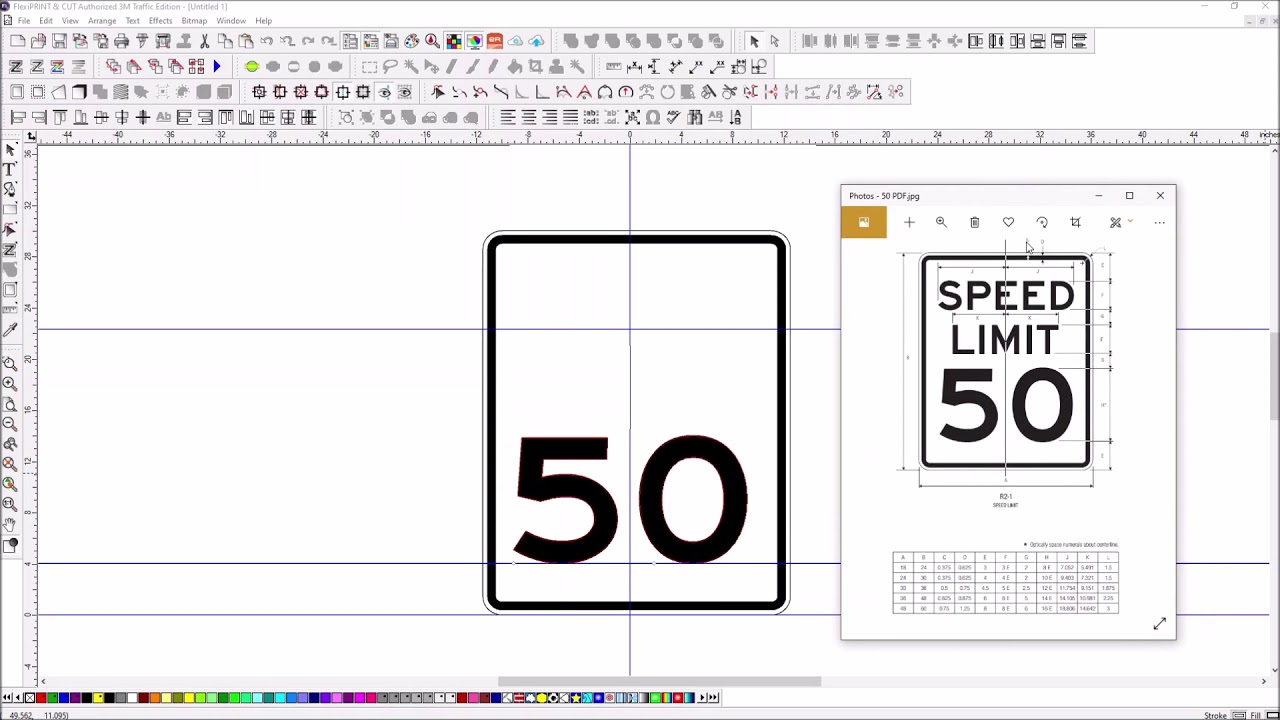Click the Copy icon in main toolbar
This screenshot has height=720, width=1280.
[225, 41]
